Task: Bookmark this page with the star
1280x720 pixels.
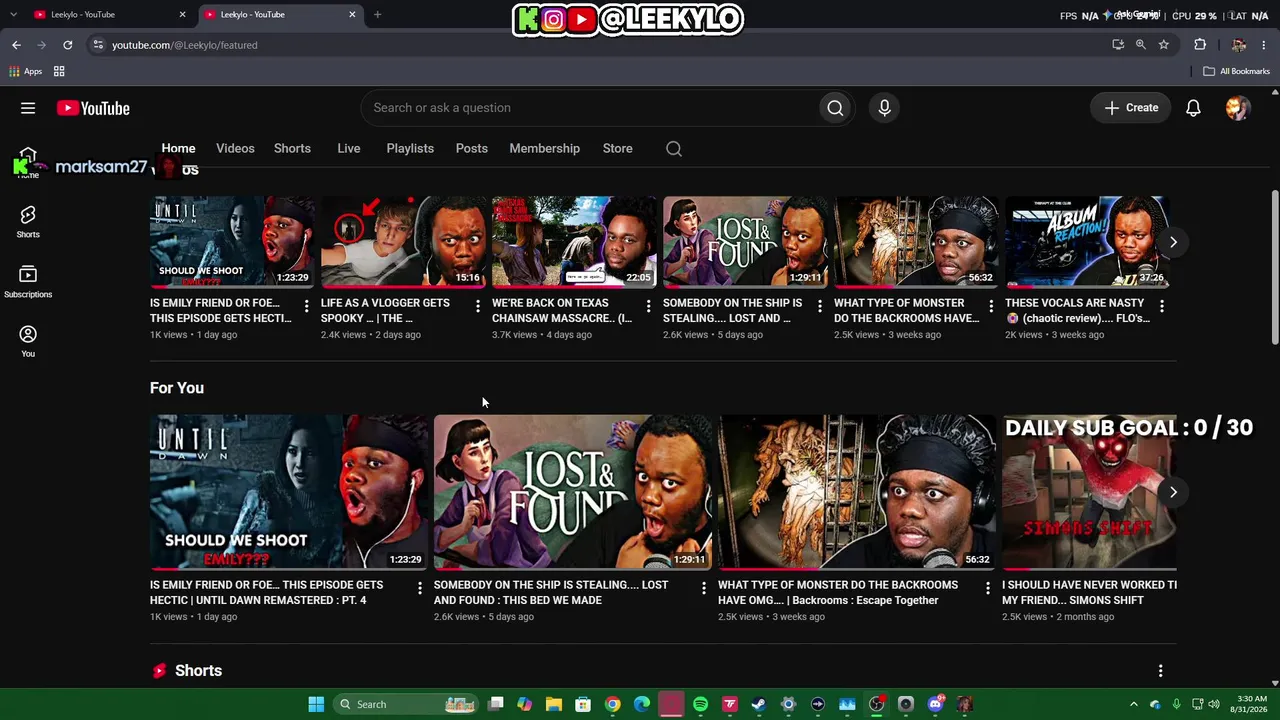Action: tap(1164, 45)
